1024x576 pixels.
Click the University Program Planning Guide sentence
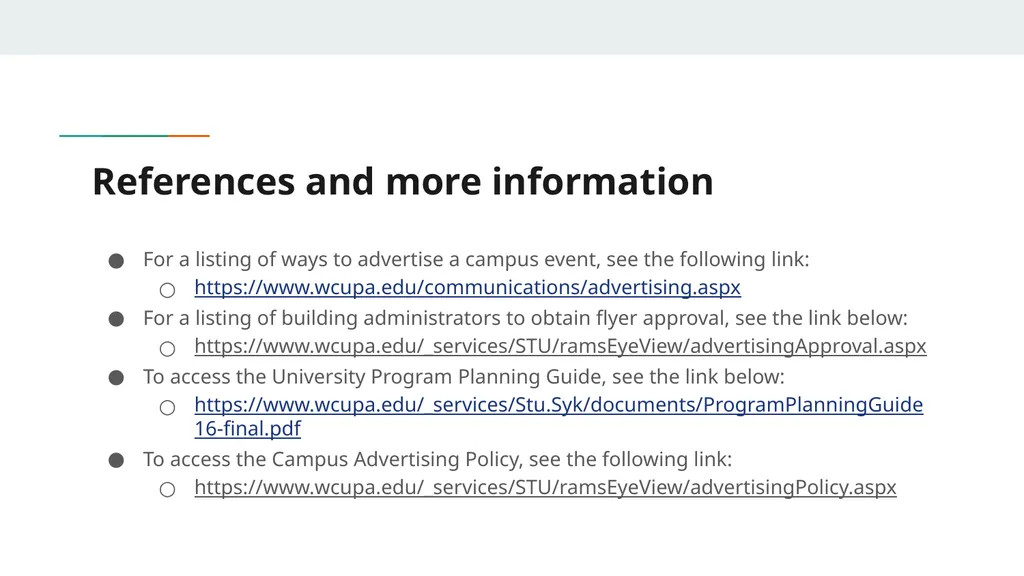click(x=464, y=377)
